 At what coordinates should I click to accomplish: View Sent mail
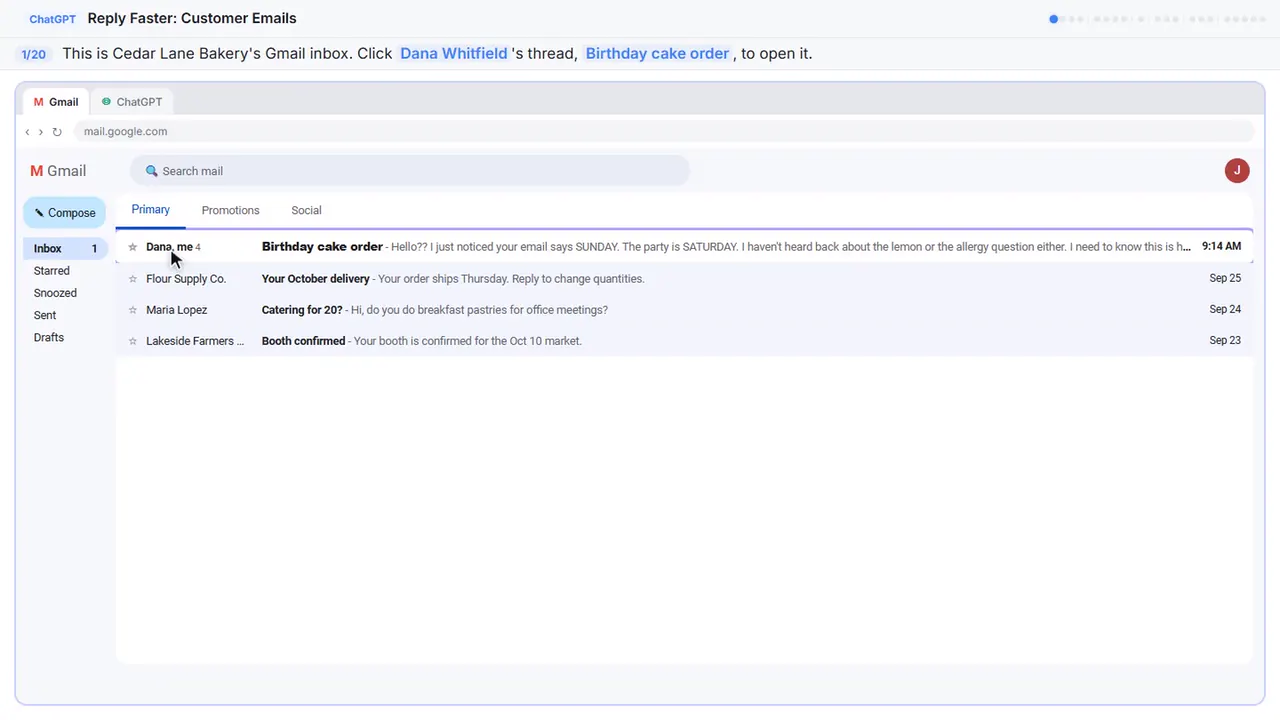coord(45,315)
